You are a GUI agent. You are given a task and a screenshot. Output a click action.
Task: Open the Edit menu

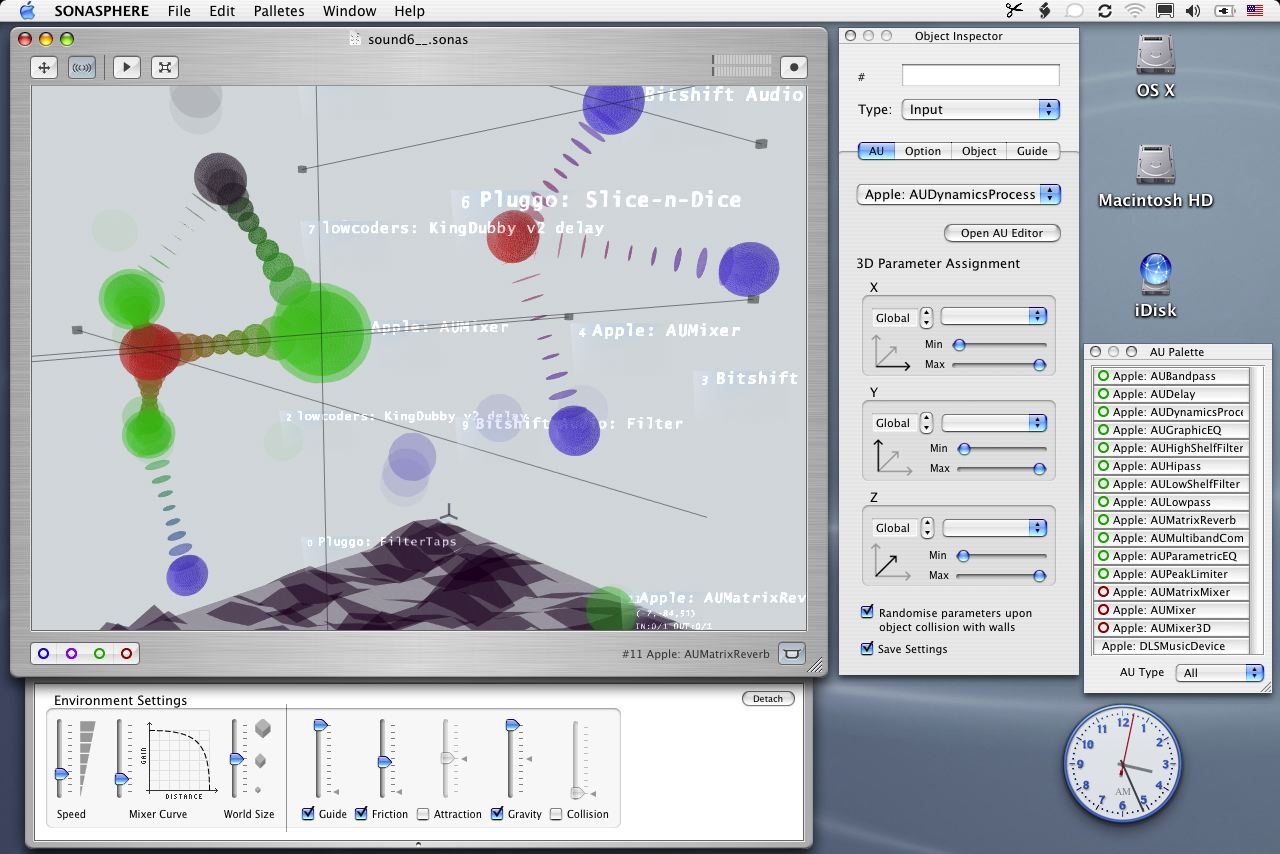tap(222, 11)
